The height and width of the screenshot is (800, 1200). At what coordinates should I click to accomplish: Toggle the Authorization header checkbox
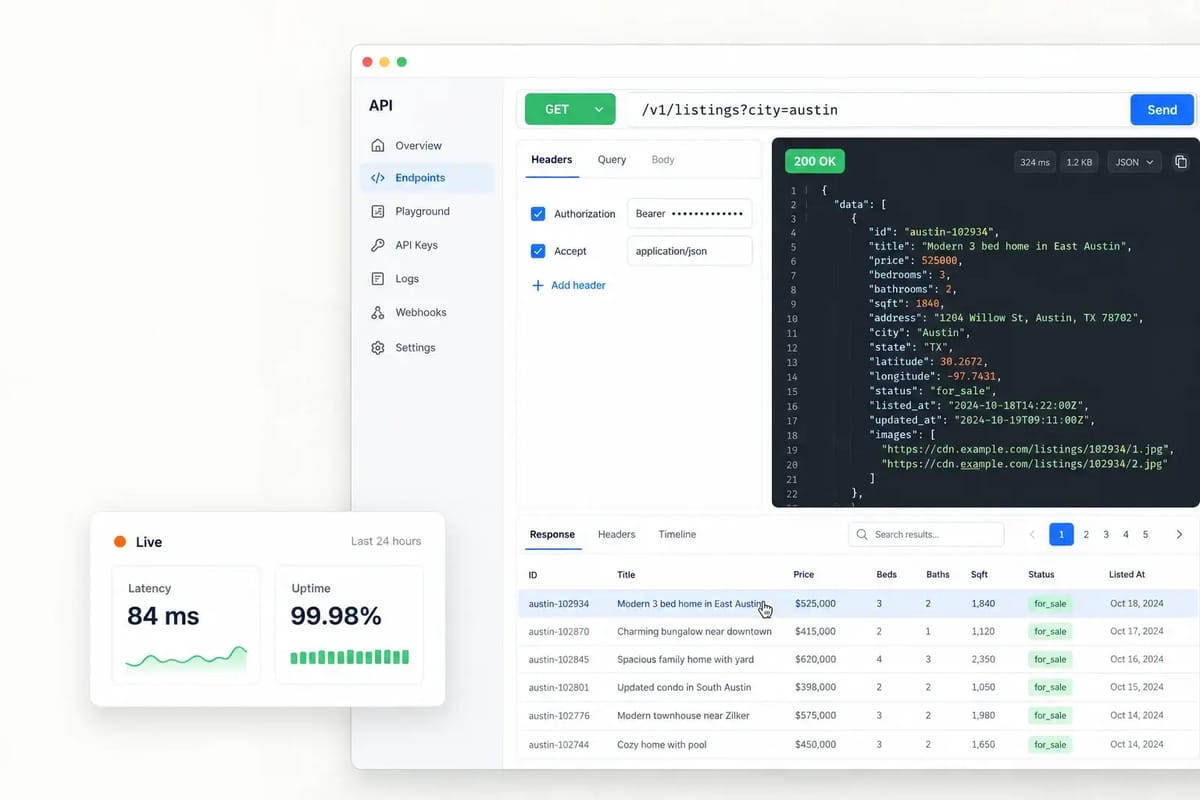pyautogui.click(x=538, y=214)
